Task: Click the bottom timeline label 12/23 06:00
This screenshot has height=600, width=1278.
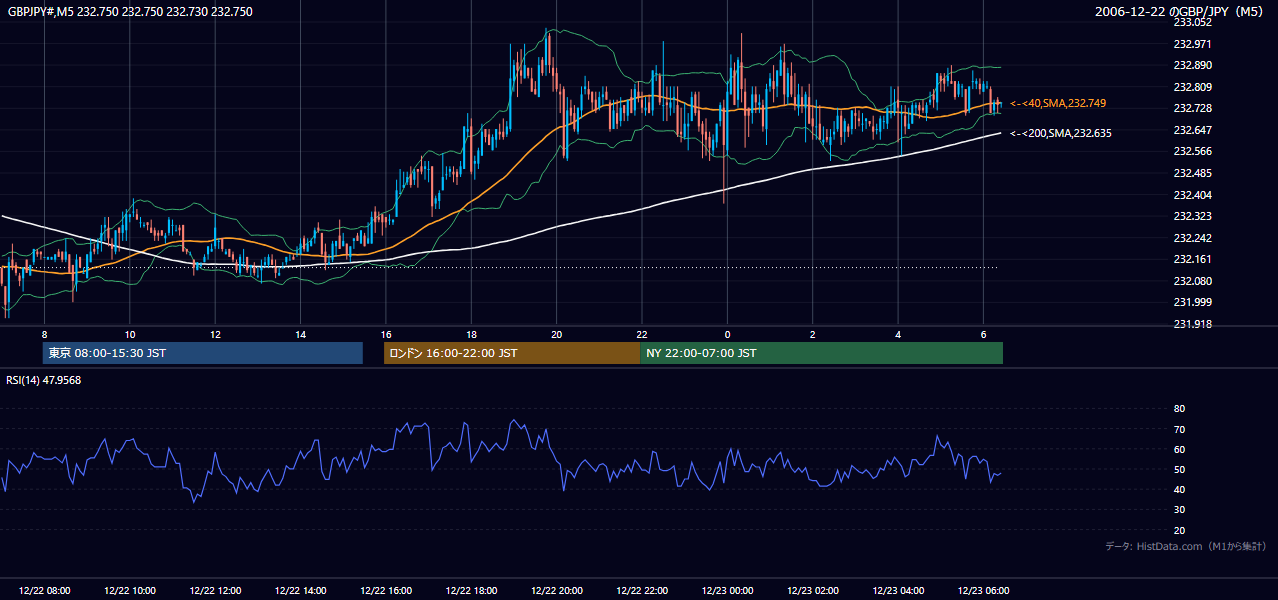Action: point(984,591)
